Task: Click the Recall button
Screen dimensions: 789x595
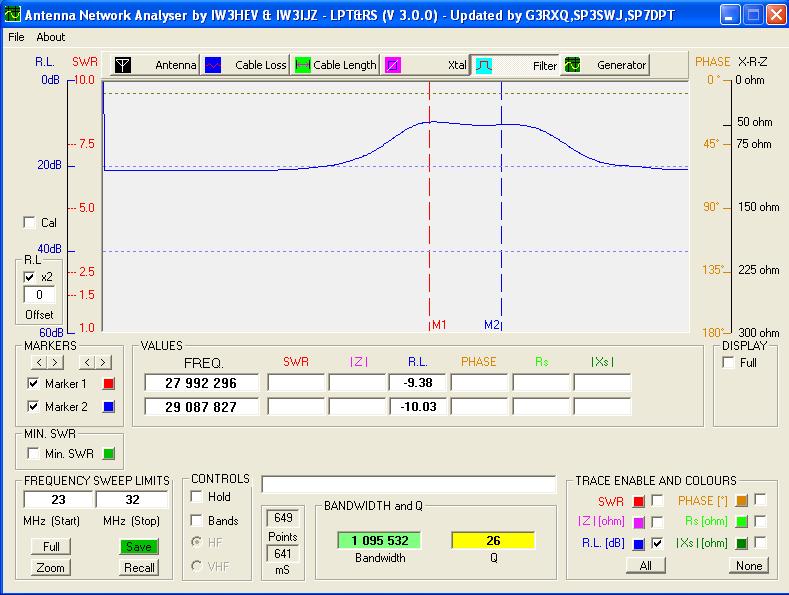Action: 140,568
